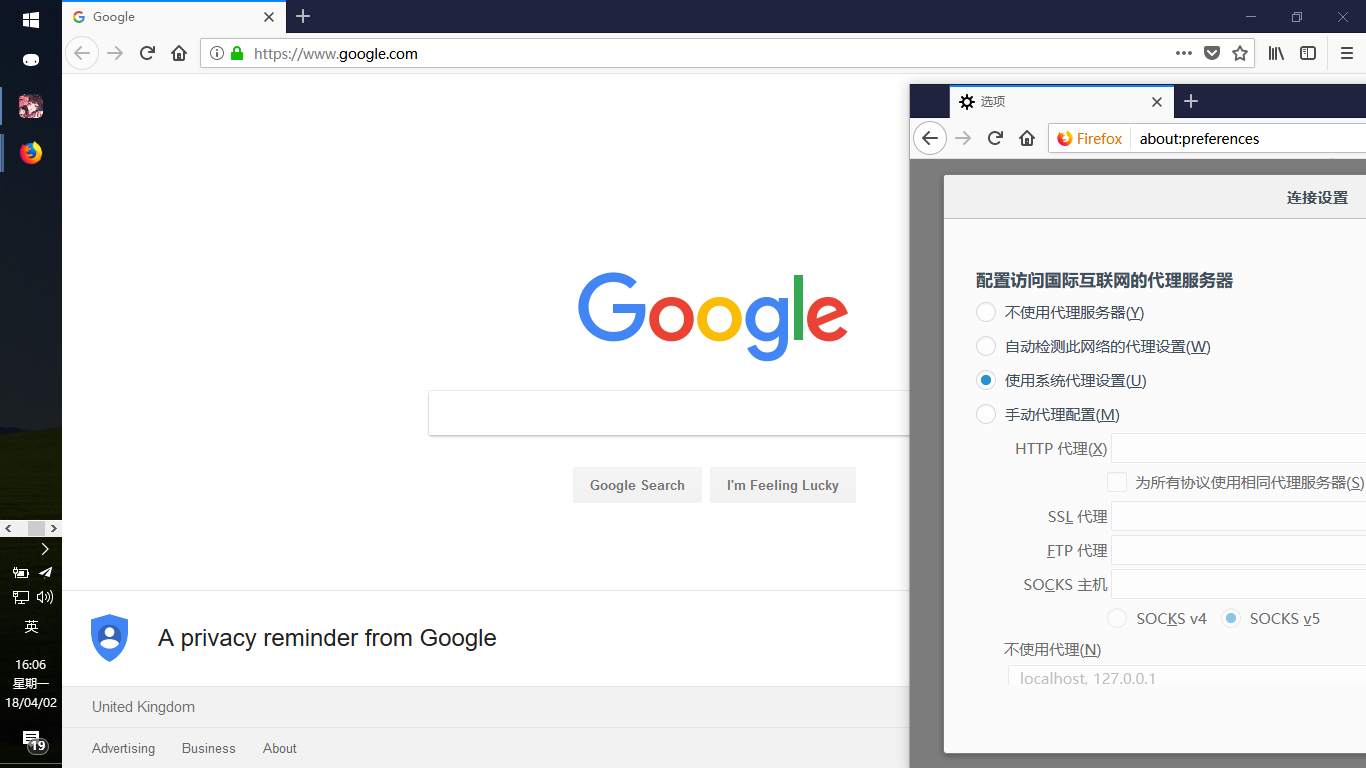Check 为所有协议使用相同代理服务器 box
This screenshot has height=768, width=1366.
(x=1117, y=482)
